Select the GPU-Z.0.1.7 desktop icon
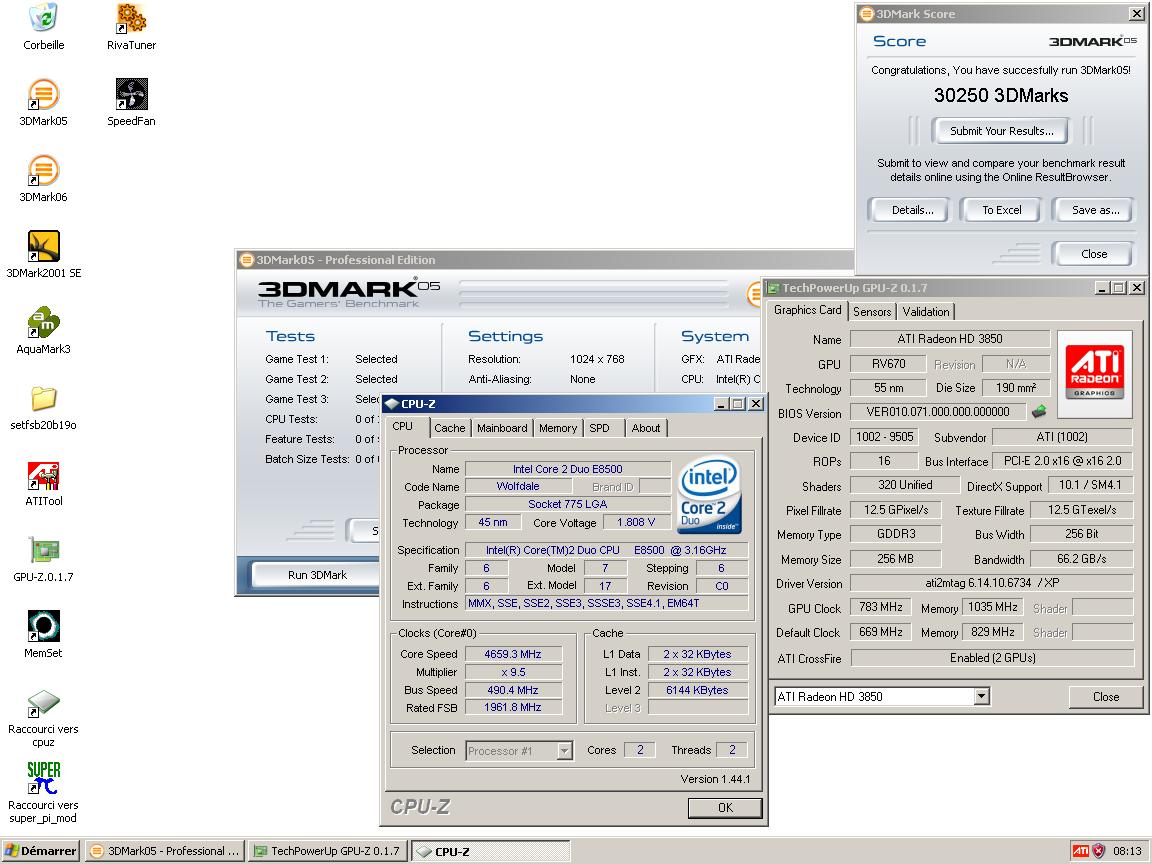This screenshot has height=864, width=1152. click(x=43, y=550)
